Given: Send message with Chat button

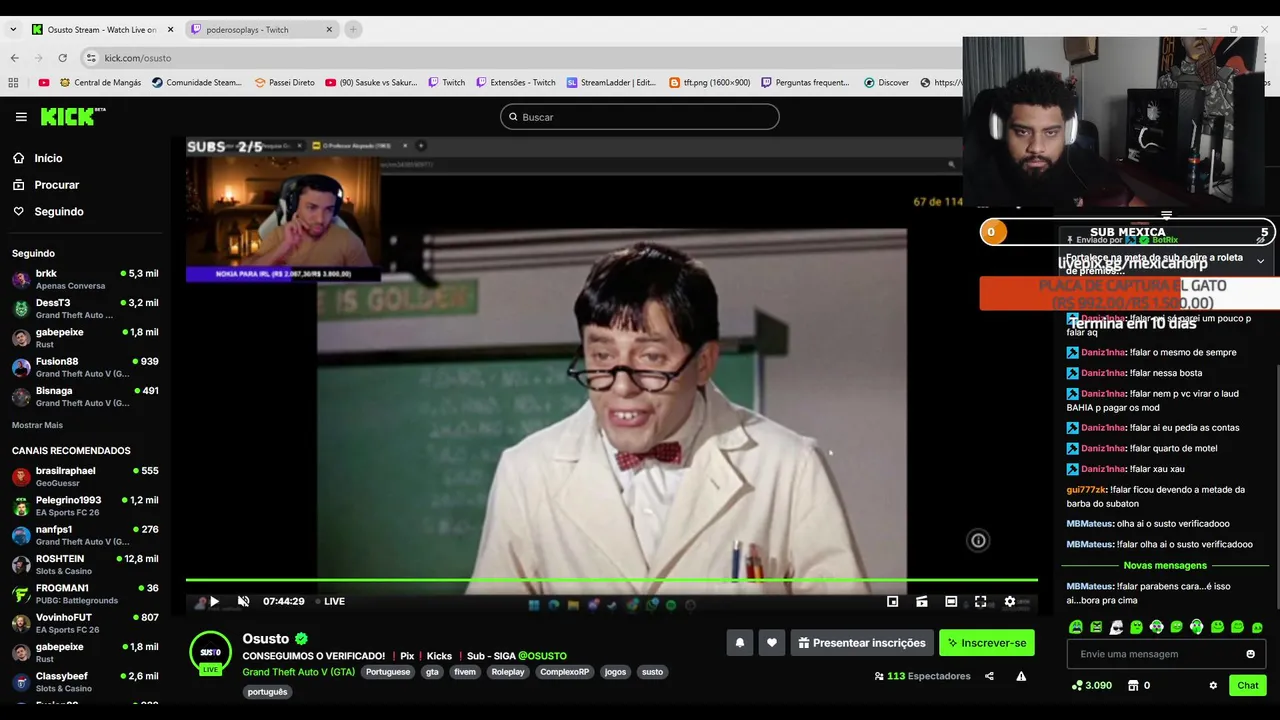Looking at the screenshot, I should tap(1248, 685).
